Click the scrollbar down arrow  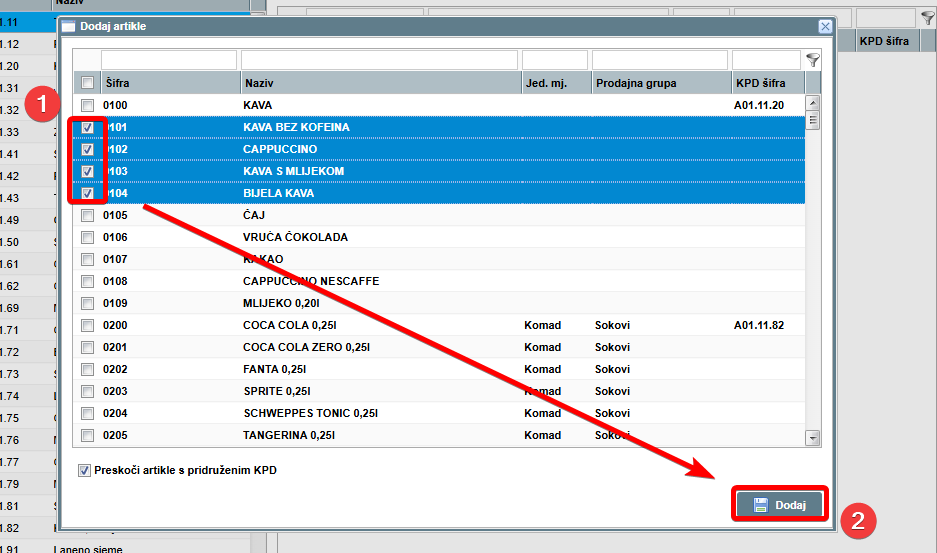pos(812,438)
